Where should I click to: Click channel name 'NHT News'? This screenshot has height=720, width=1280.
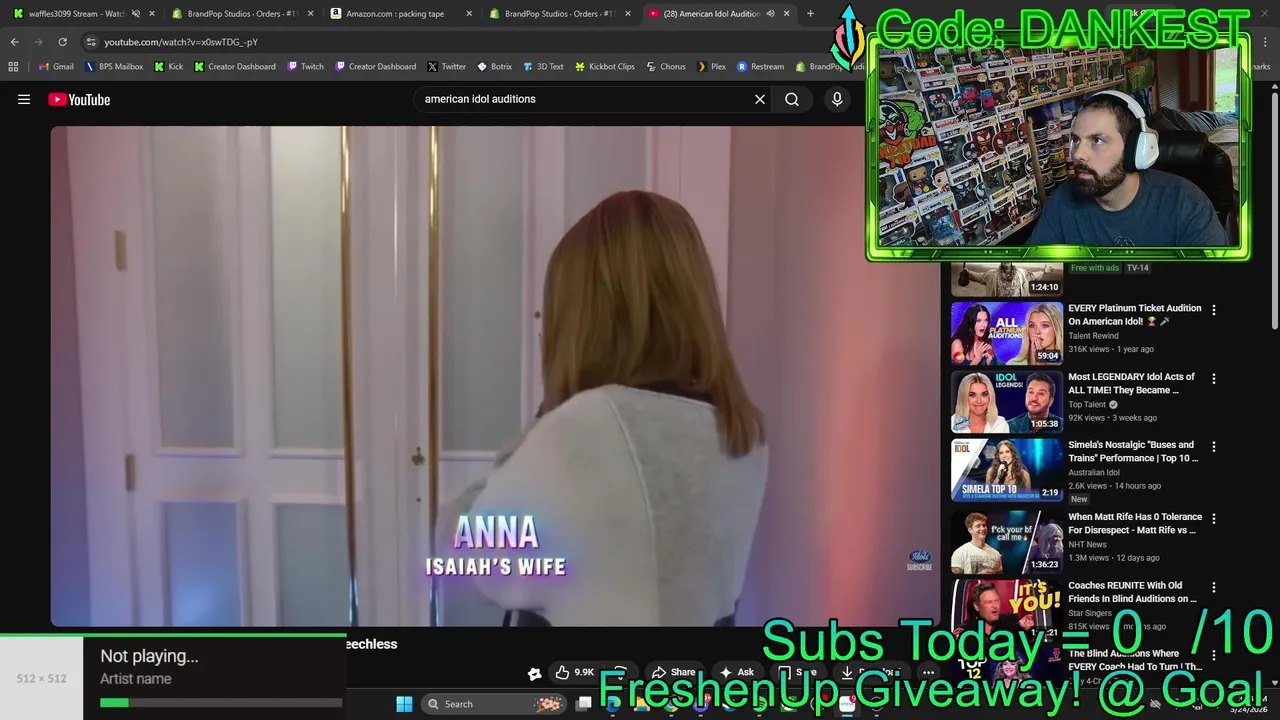pos(1087,544)
